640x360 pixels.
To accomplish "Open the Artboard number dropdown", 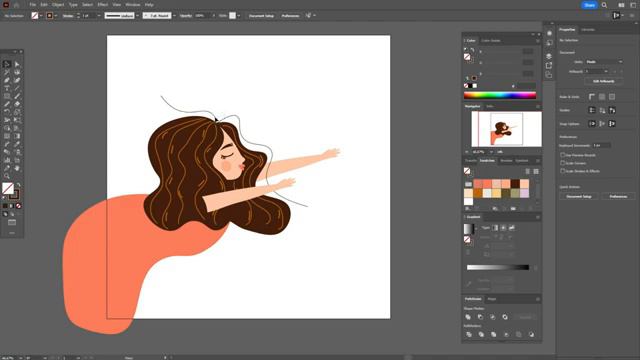I will point(597,71).
